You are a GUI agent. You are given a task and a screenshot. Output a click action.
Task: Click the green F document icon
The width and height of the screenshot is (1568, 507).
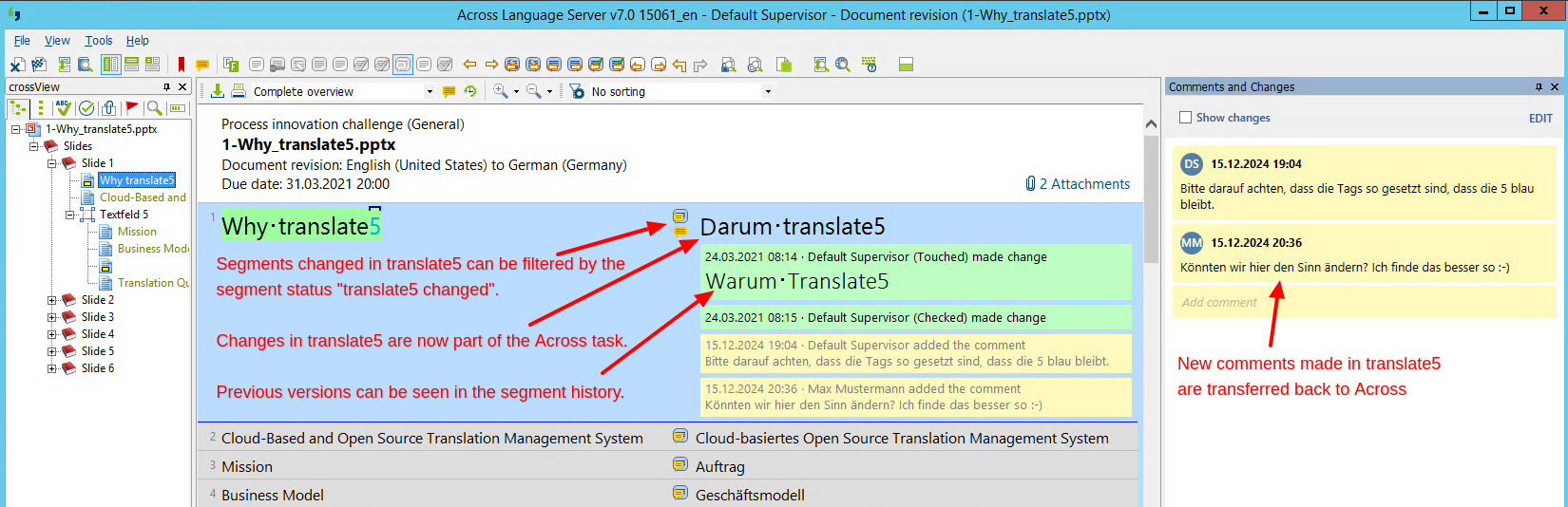pos(231,65)
